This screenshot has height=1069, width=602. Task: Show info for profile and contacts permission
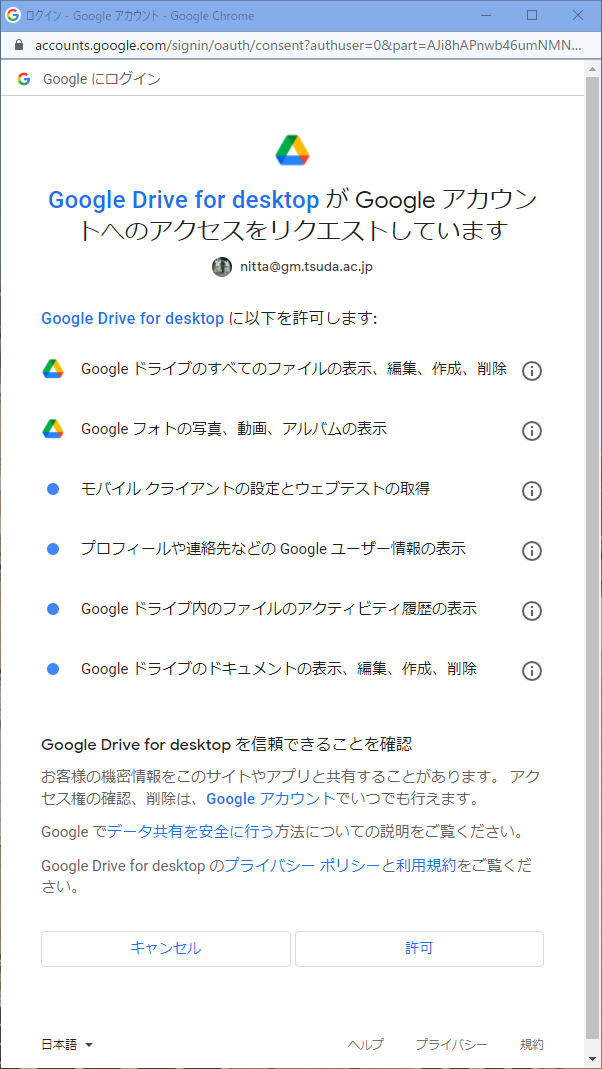pyautogui.click(x=532, y=551)
